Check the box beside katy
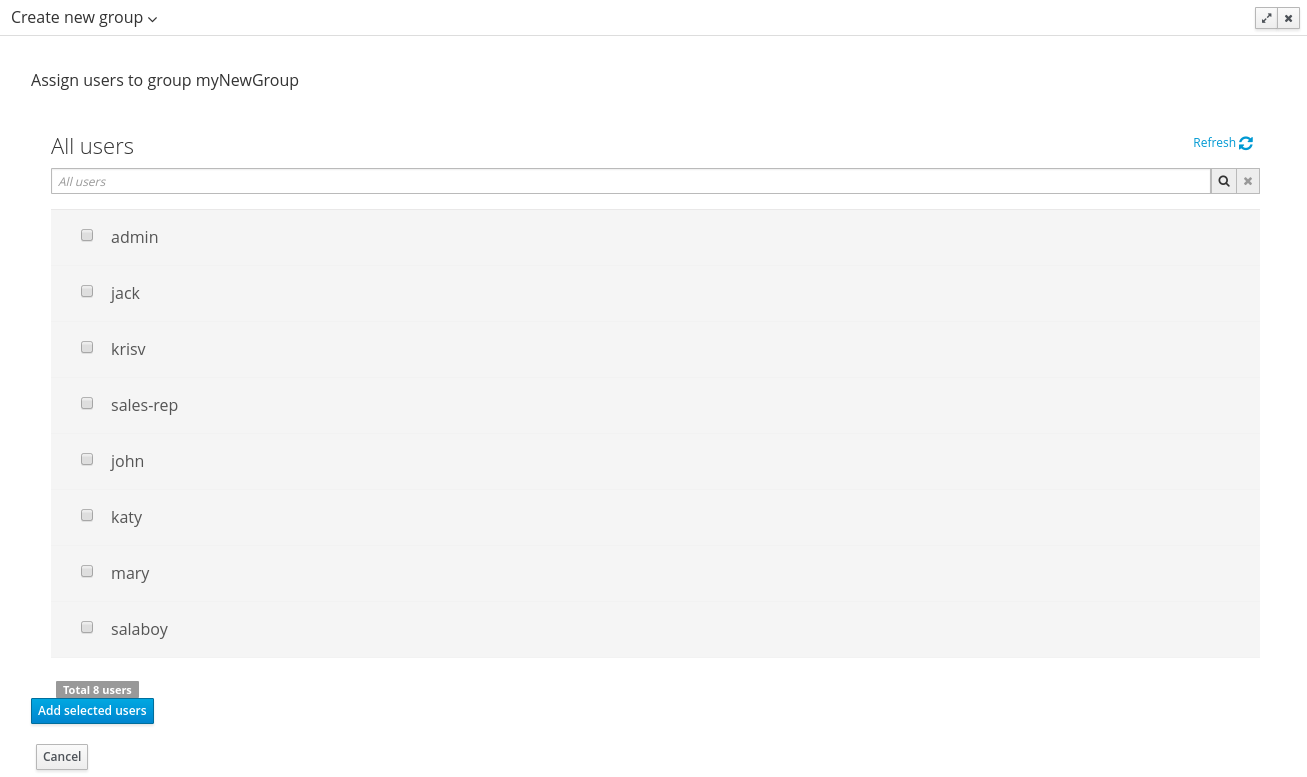The width and height of the screenshot is (1307, 777). coord(87,515)
